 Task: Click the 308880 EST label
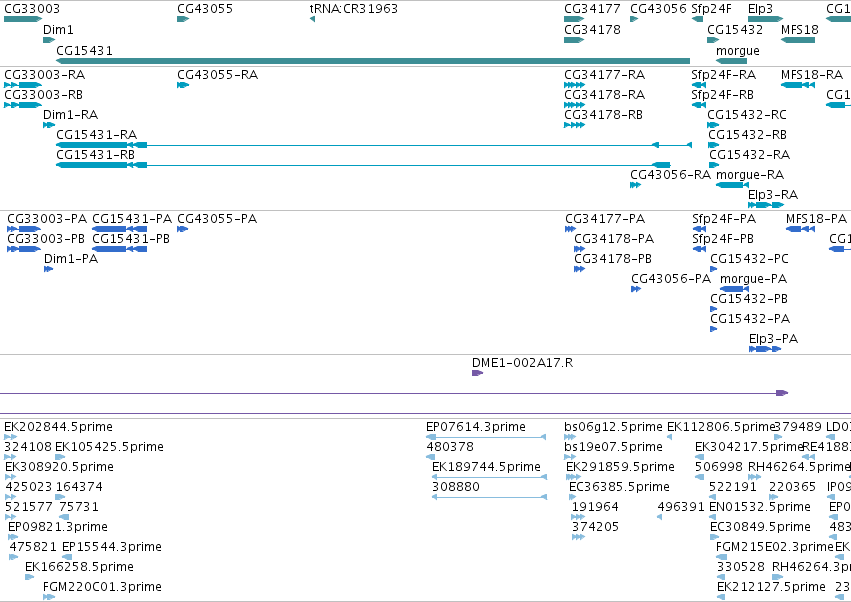point(456,487)
